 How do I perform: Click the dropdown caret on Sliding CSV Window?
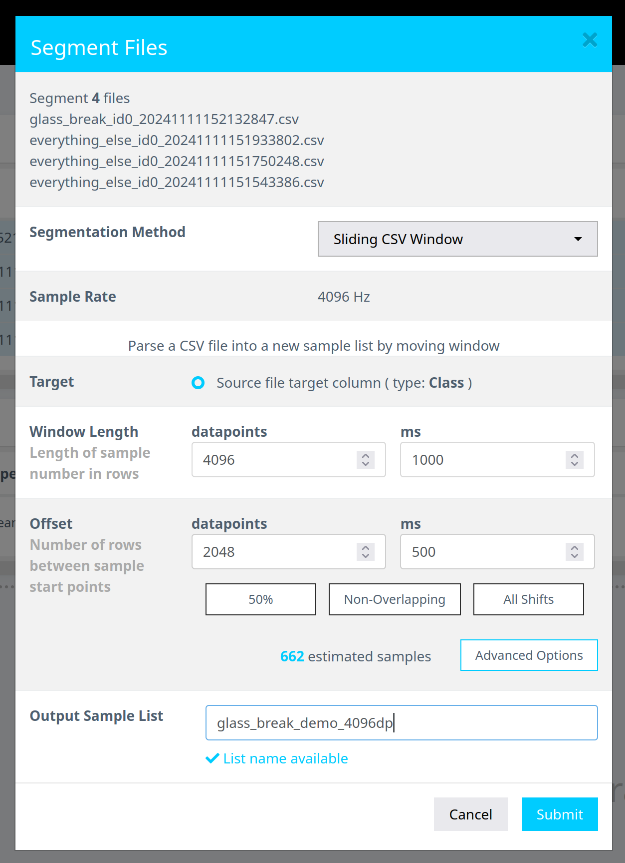click(578, 240)
